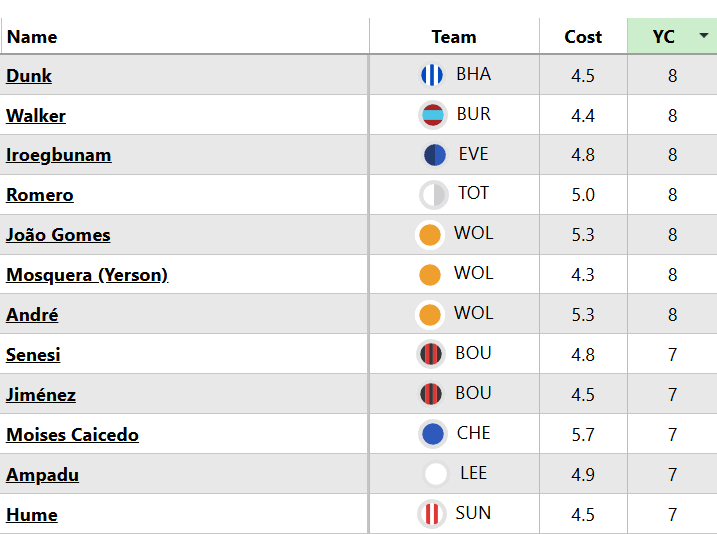Select Ampadu's yellow card count cell
The image size is (717, 534).
(x=672, y=475)
